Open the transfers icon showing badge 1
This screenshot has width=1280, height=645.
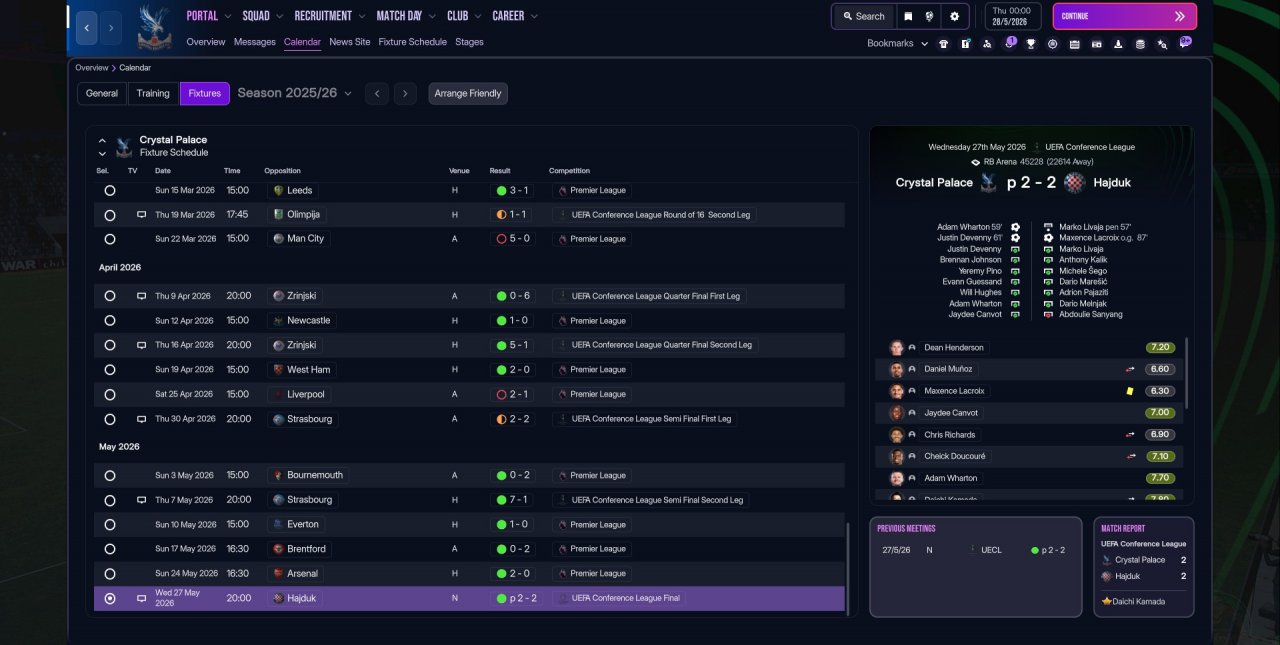tap(1009, 43)
